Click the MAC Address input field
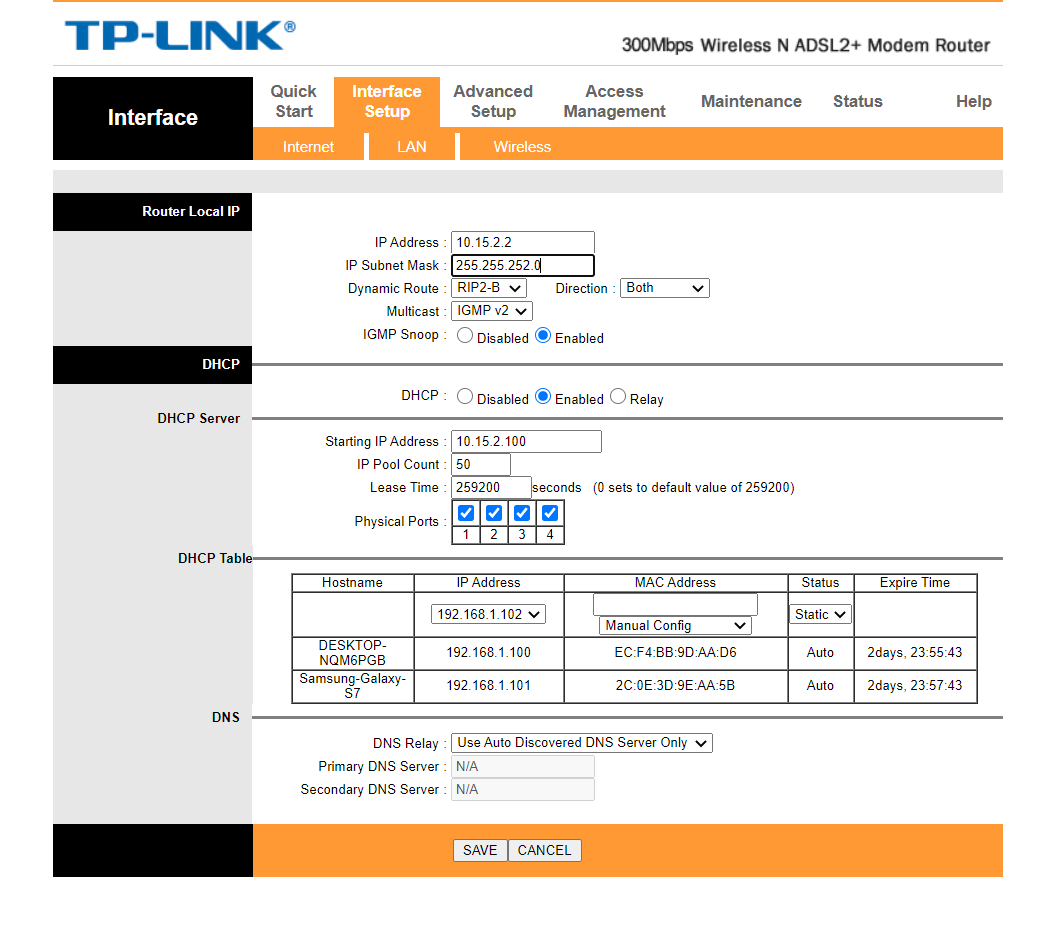Viewport: 1052px width, 928px height. [x=675, y=604]
